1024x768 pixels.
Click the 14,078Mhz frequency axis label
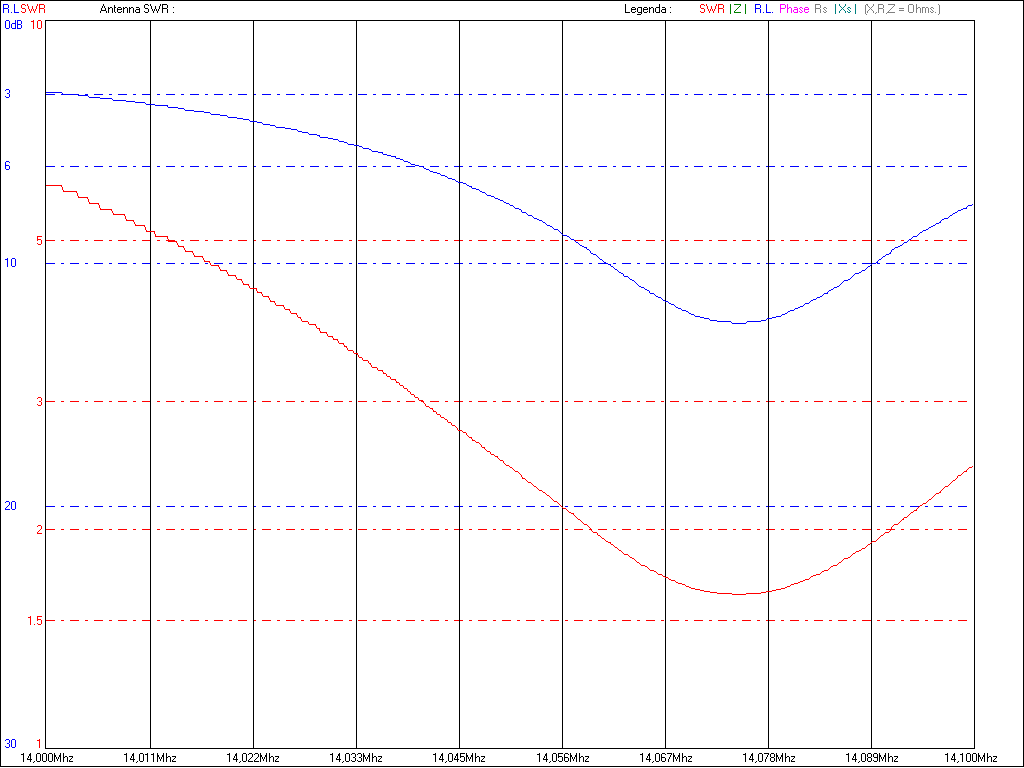click(x=768, y=758)
